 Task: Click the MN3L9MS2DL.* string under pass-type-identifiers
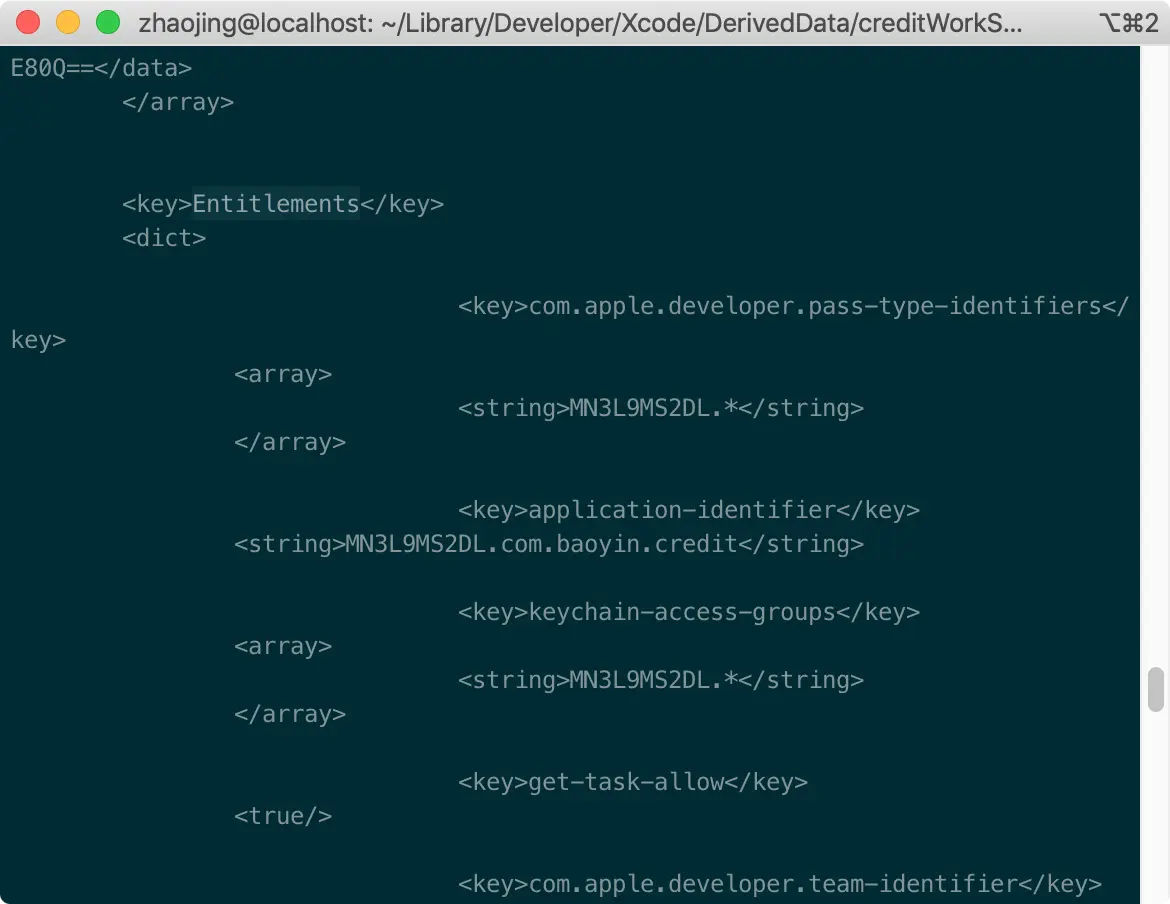[661, 408]
